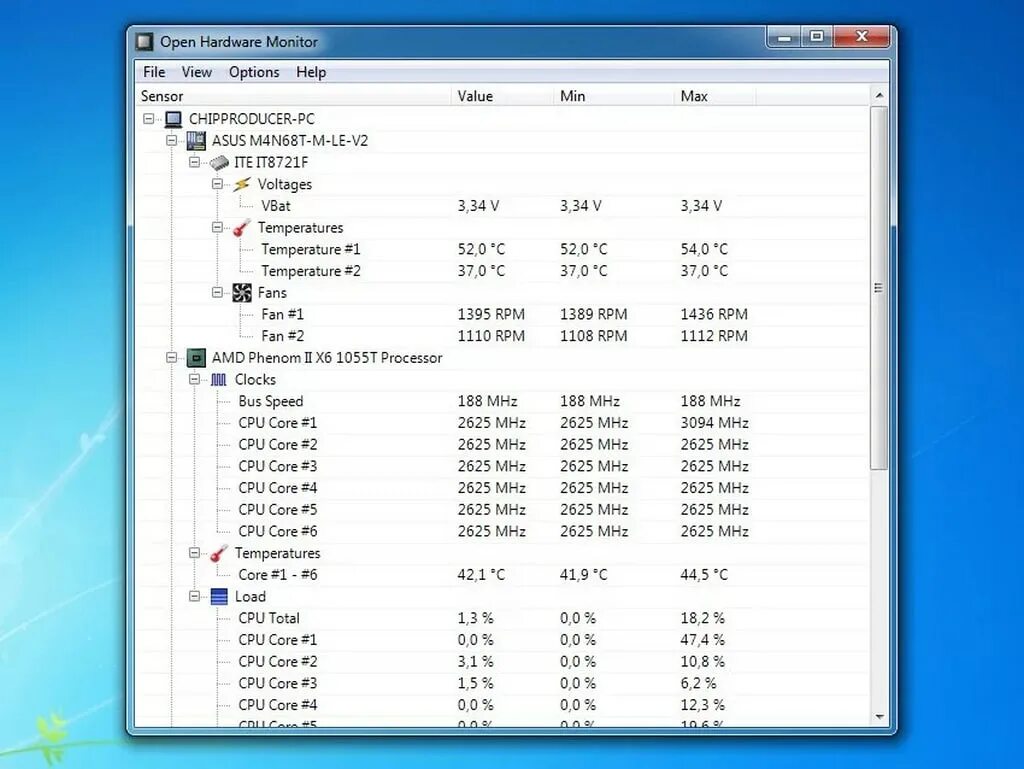
Task: Click the Voltages lightning bolt icon
Action: tap(242, 184)
